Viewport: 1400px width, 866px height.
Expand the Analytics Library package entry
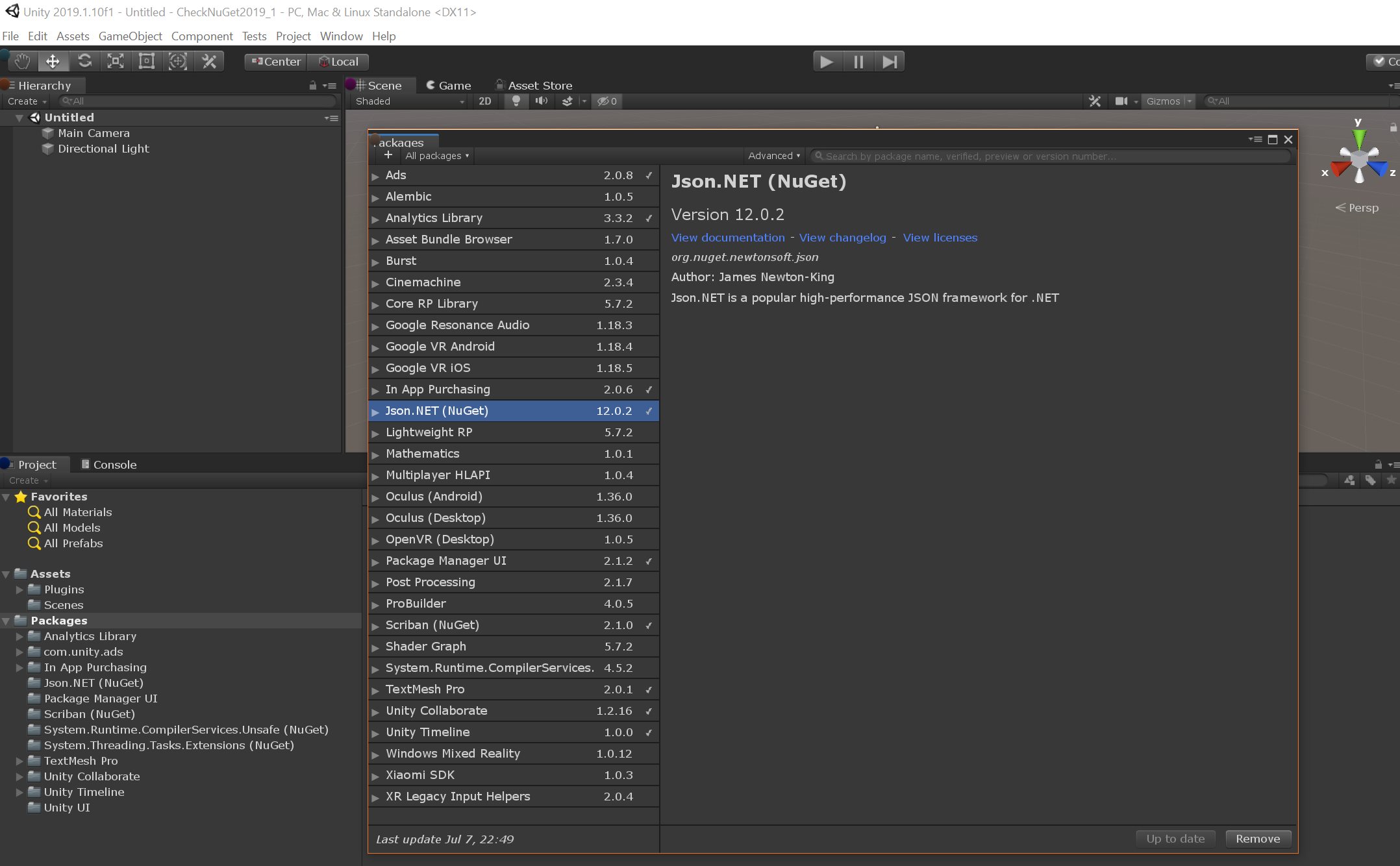(x=377, y=217)
